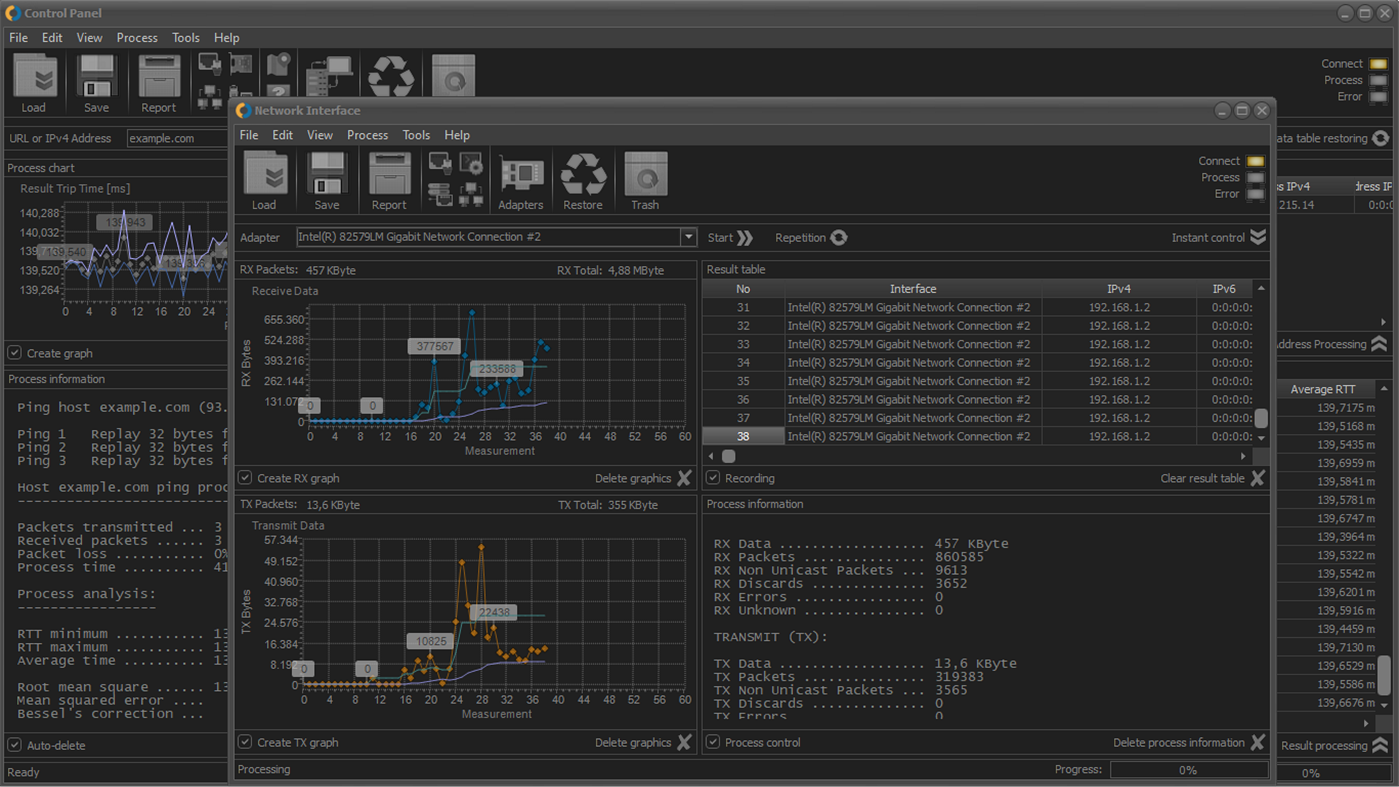Clear result table using X icon
The height and width of the screenshot is (787, 1399).
coord(1257,478)
